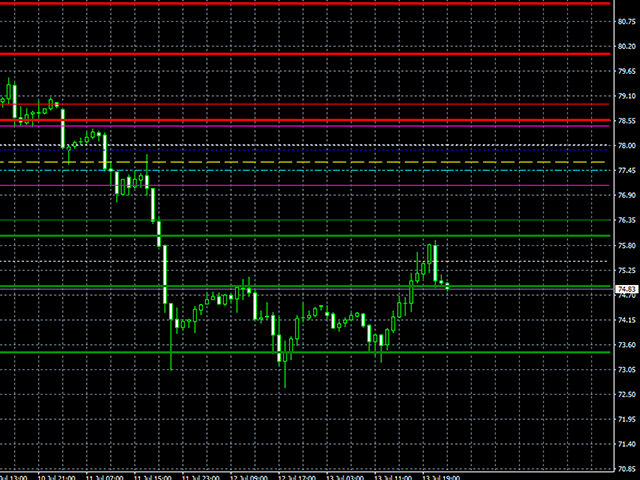640x480 pixels.
Task: Click the 13 Jul 19:00 time label
Action: tap(441, 477)
